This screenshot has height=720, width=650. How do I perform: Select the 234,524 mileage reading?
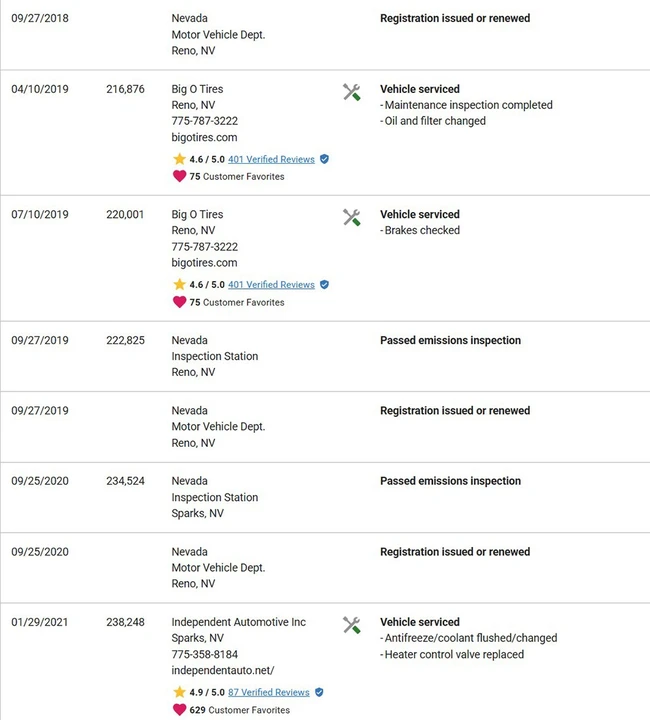(125, 481)
